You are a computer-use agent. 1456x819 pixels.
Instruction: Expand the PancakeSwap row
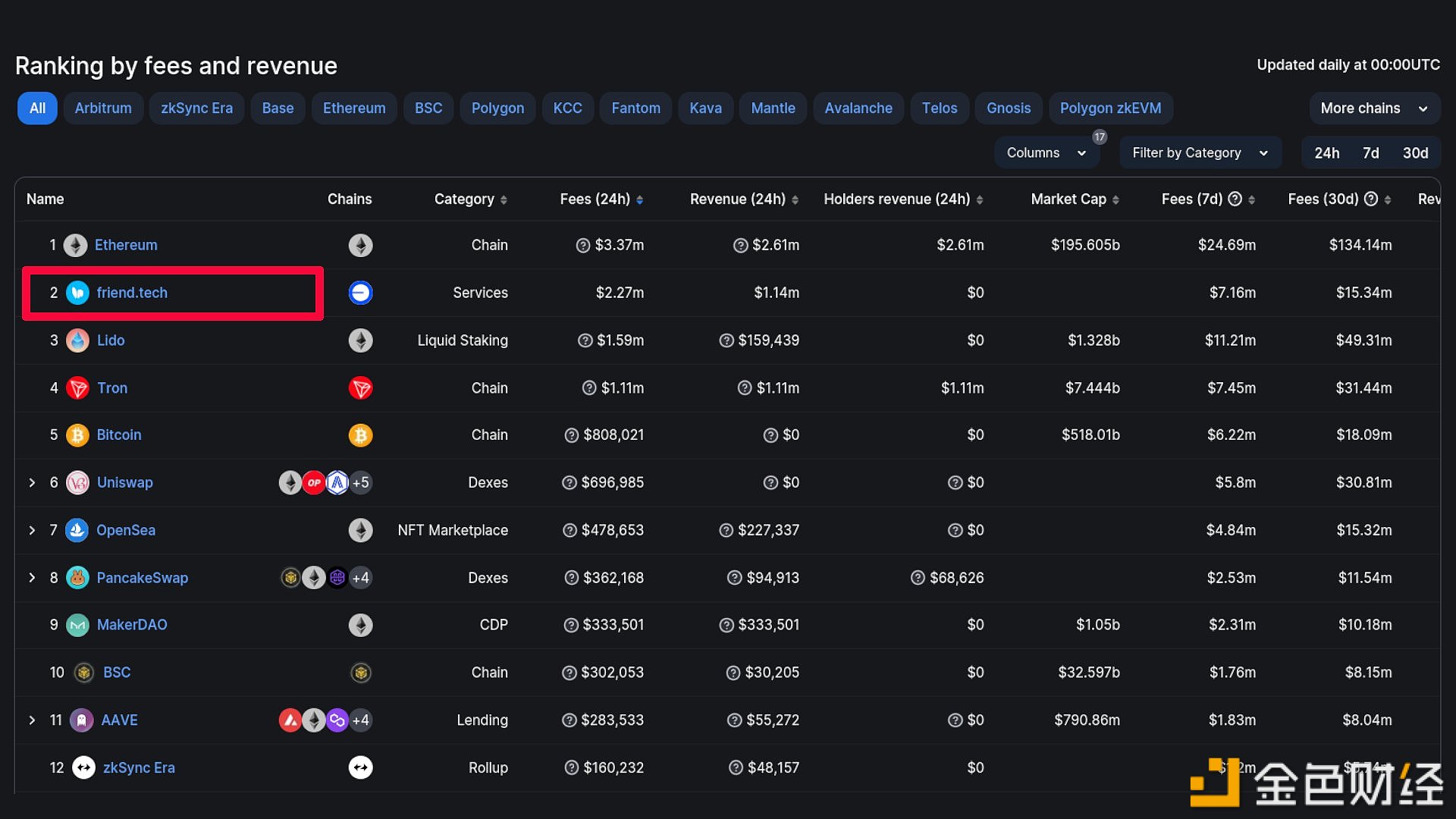tap(32, 578)
